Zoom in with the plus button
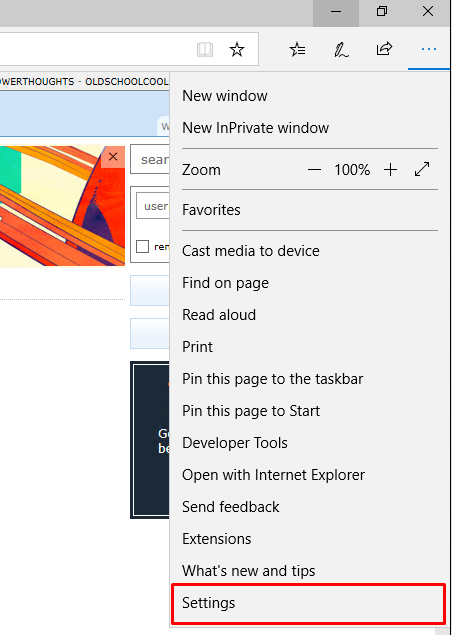The image size is (453, 635). pos(390,170)
